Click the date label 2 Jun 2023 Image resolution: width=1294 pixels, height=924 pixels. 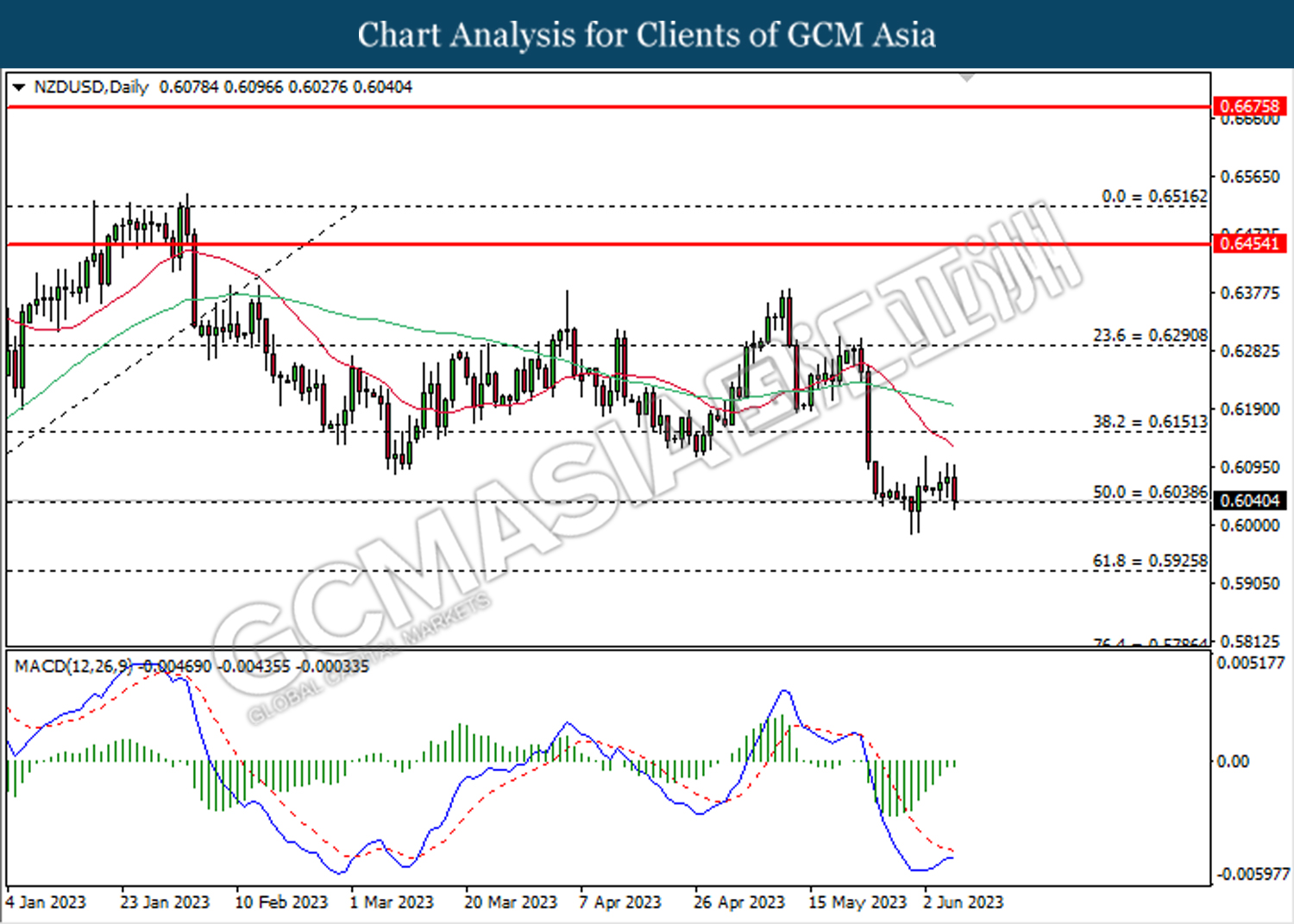pyautogui.click(x=963, y=902)
